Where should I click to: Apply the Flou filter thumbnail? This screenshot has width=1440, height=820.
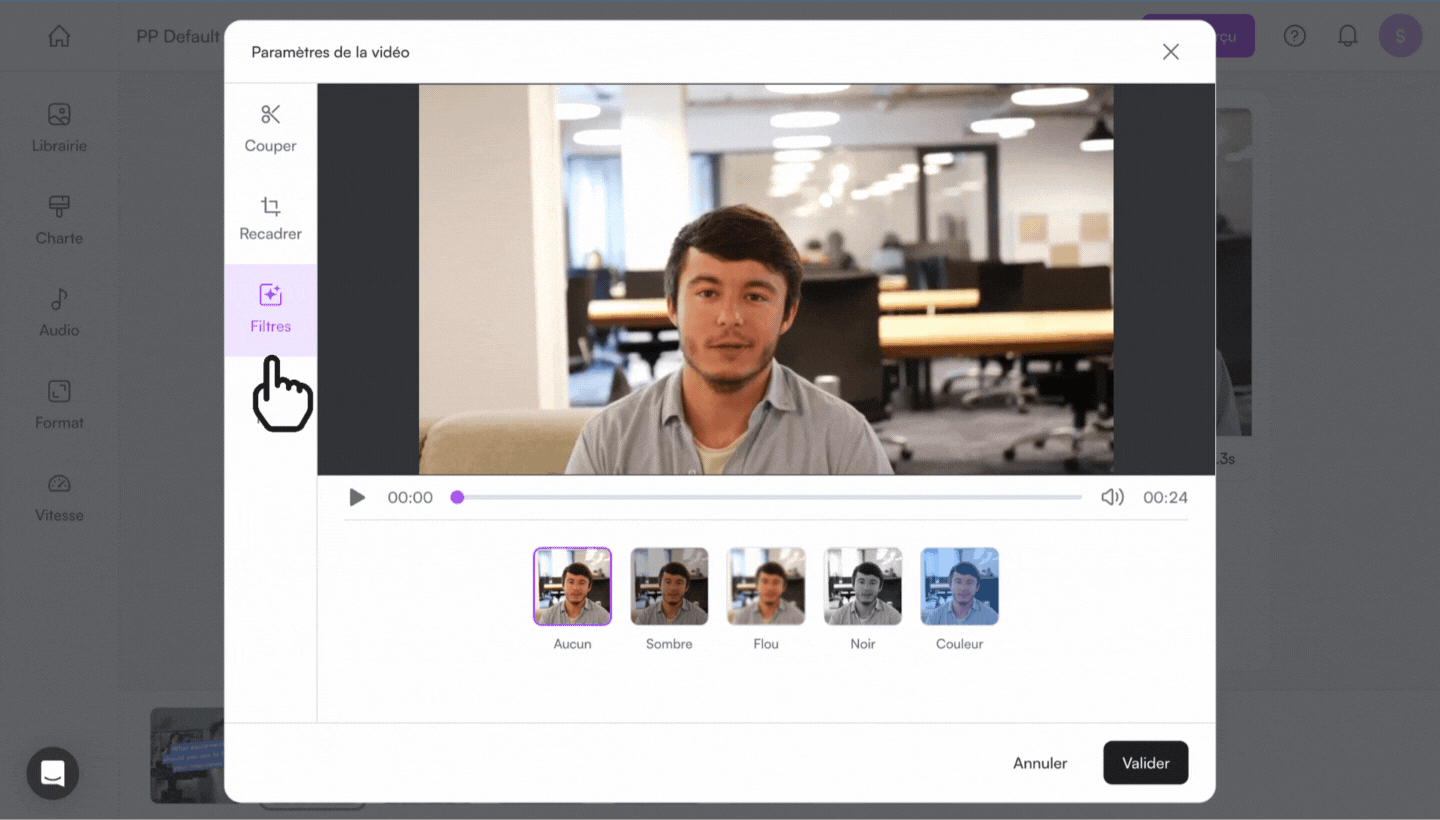tap(766, 586)
